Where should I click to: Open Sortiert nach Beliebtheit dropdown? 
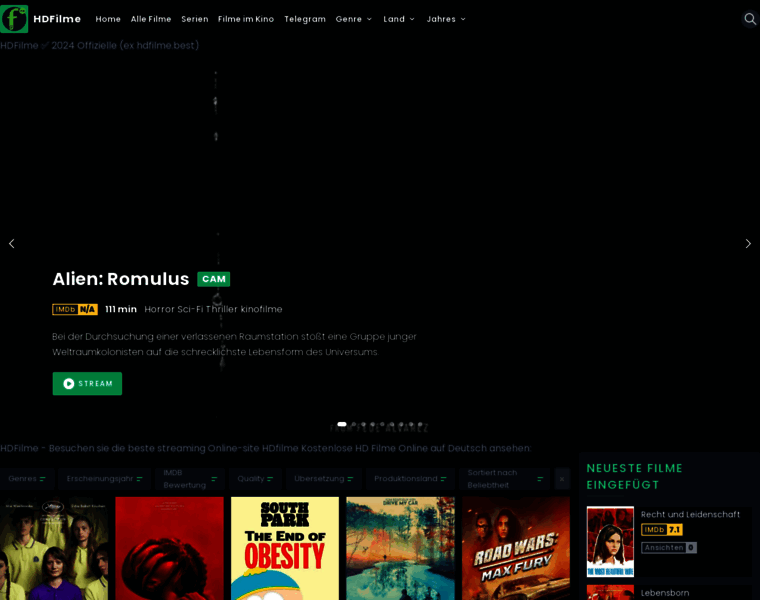(x=505, y=479)
